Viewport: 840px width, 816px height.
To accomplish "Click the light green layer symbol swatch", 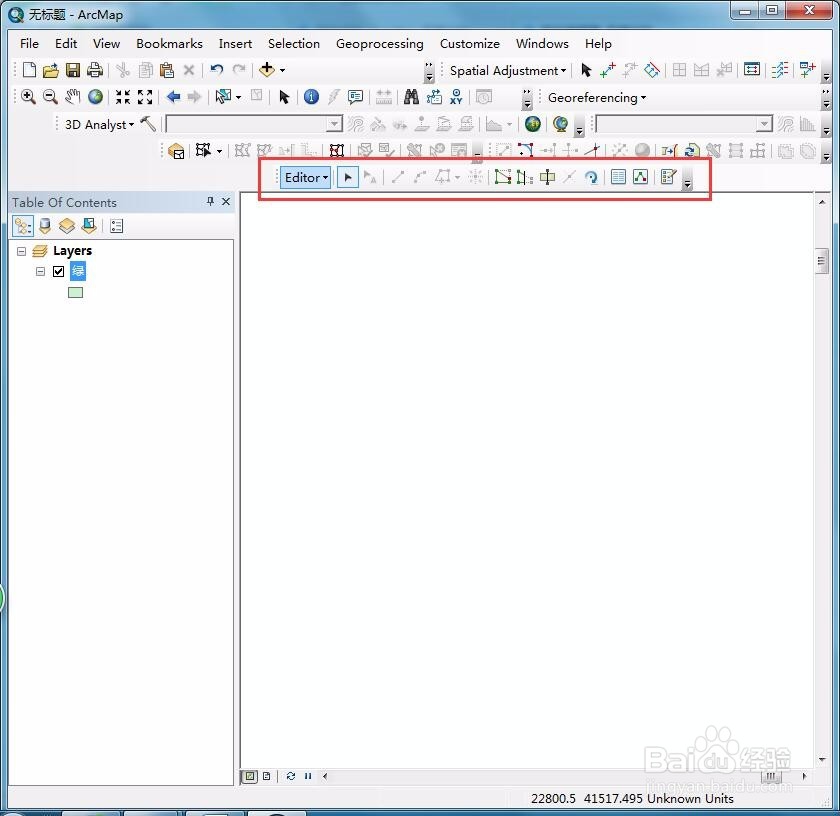I will pos(76,293).
